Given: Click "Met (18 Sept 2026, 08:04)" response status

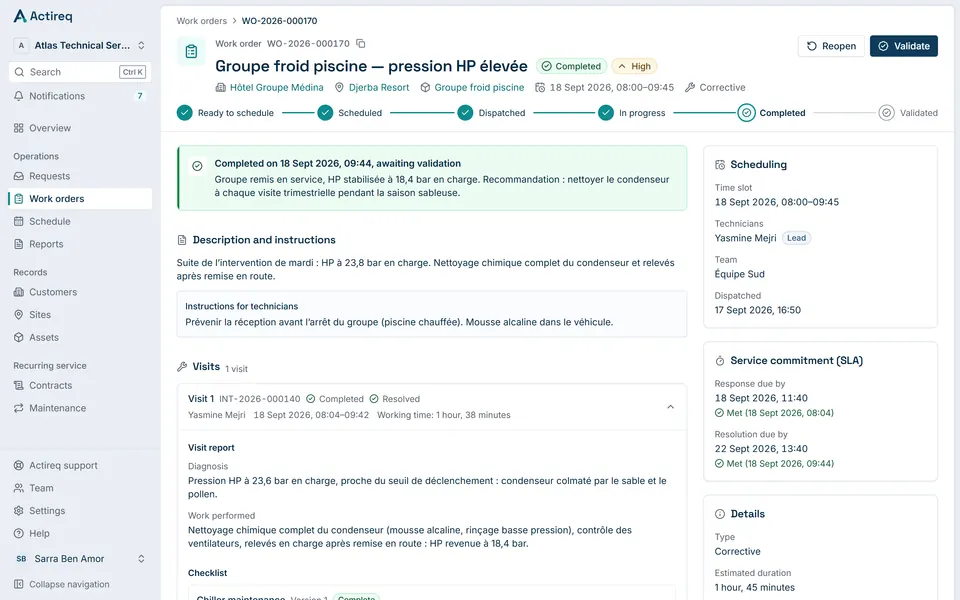Looking at the screenshot, I should tap(774, 413).
